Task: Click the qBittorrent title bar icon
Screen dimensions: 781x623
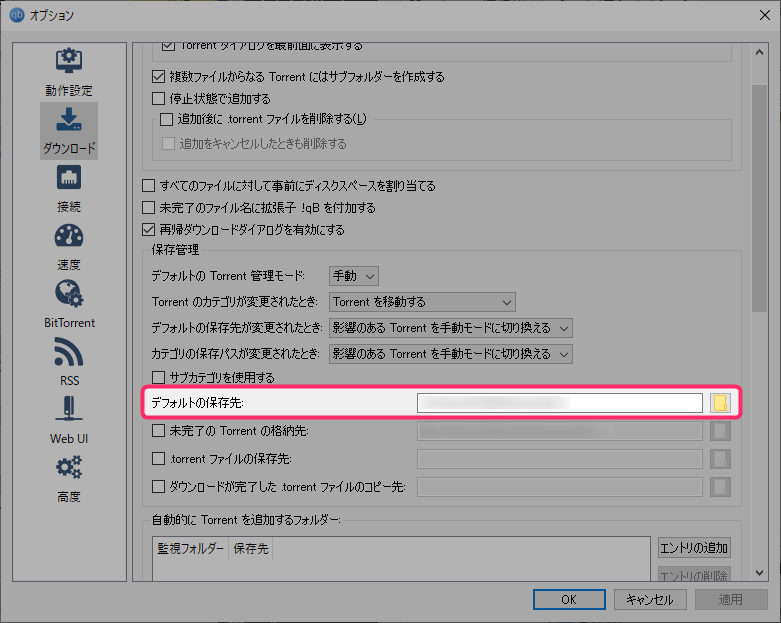Action: (17, 15)
